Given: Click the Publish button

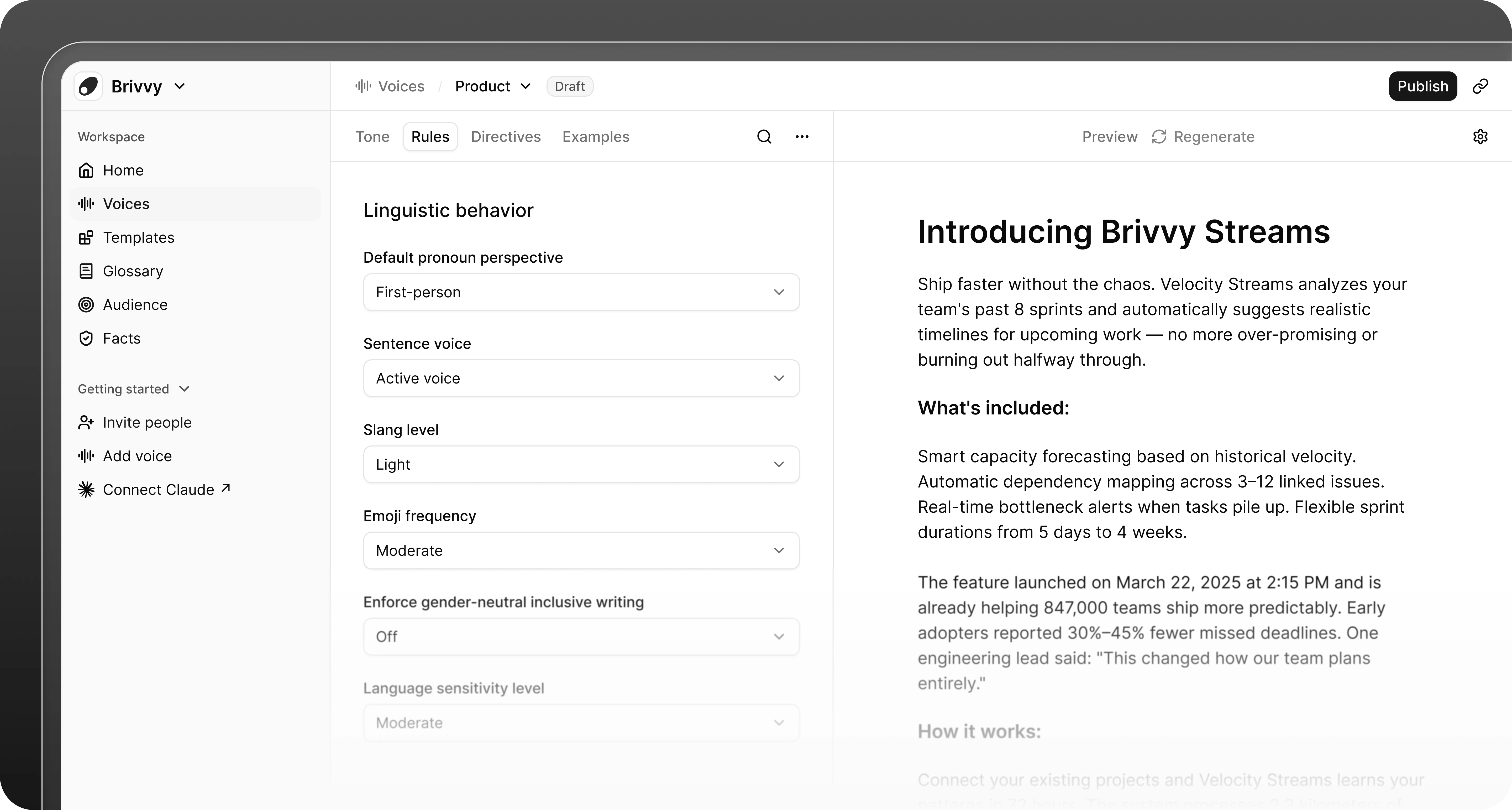Looking at the screenshot, I should coord(1422,86).
